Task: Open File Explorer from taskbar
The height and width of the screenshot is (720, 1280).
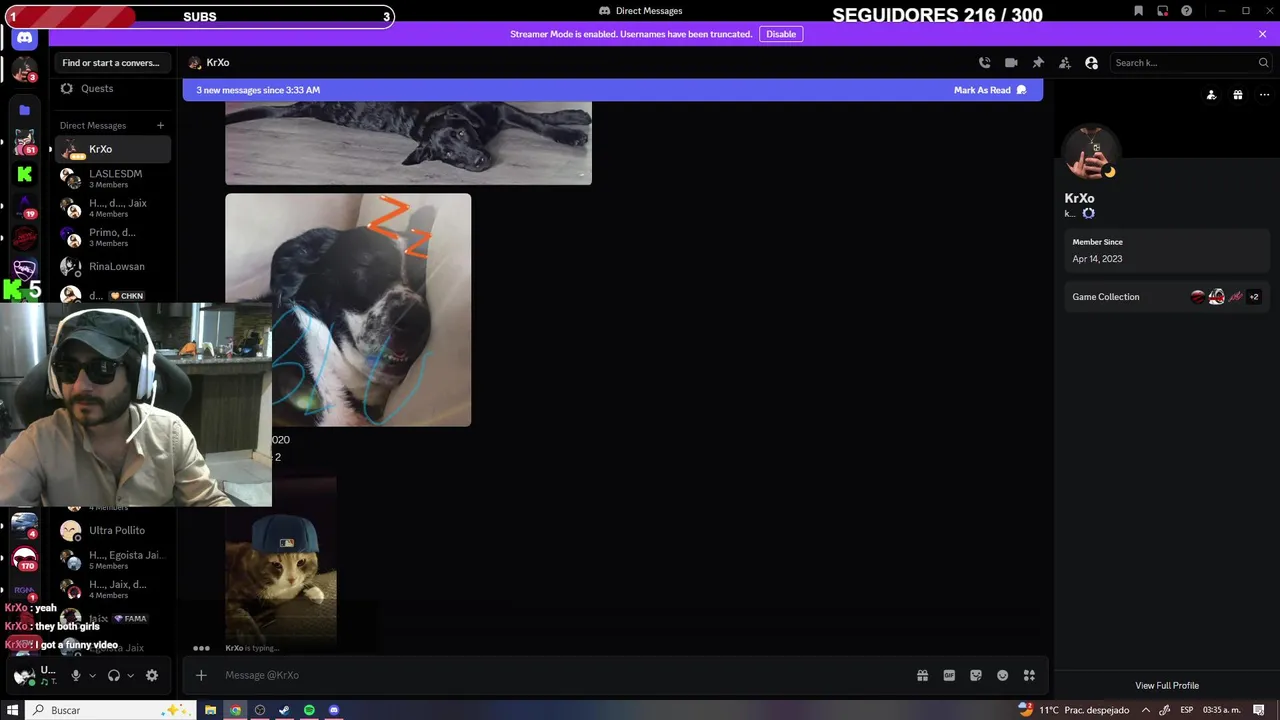Action: tap(210, 710)
